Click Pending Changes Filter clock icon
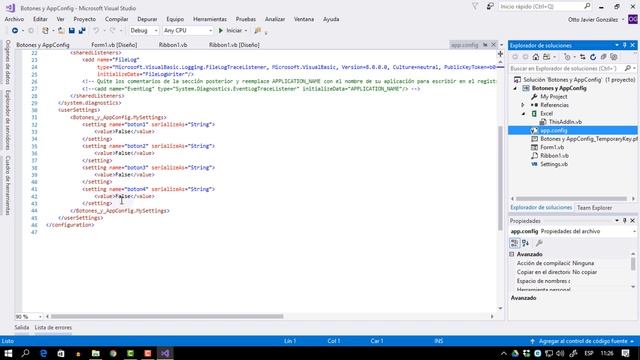The height and width of the screenshot is (360, 640). pyautogui.click(x=567, y=57)
